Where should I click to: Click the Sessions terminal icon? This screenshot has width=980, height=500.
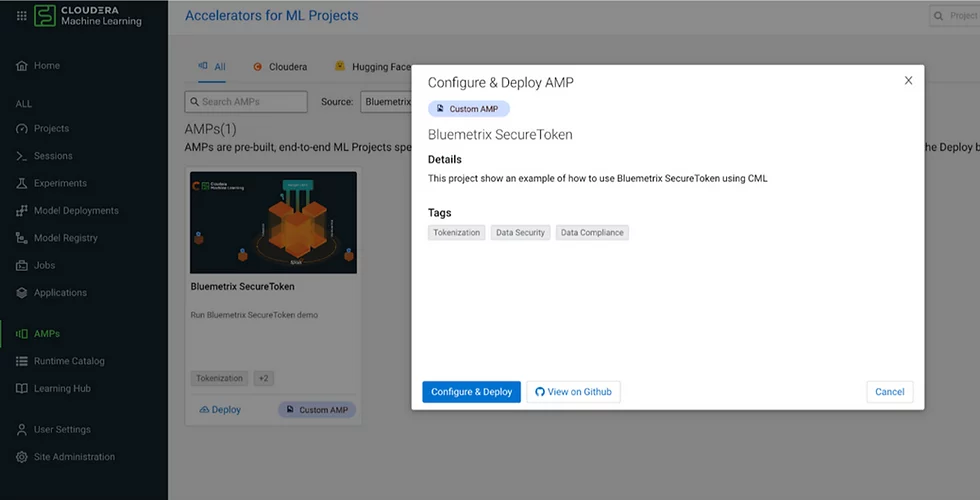22,156
